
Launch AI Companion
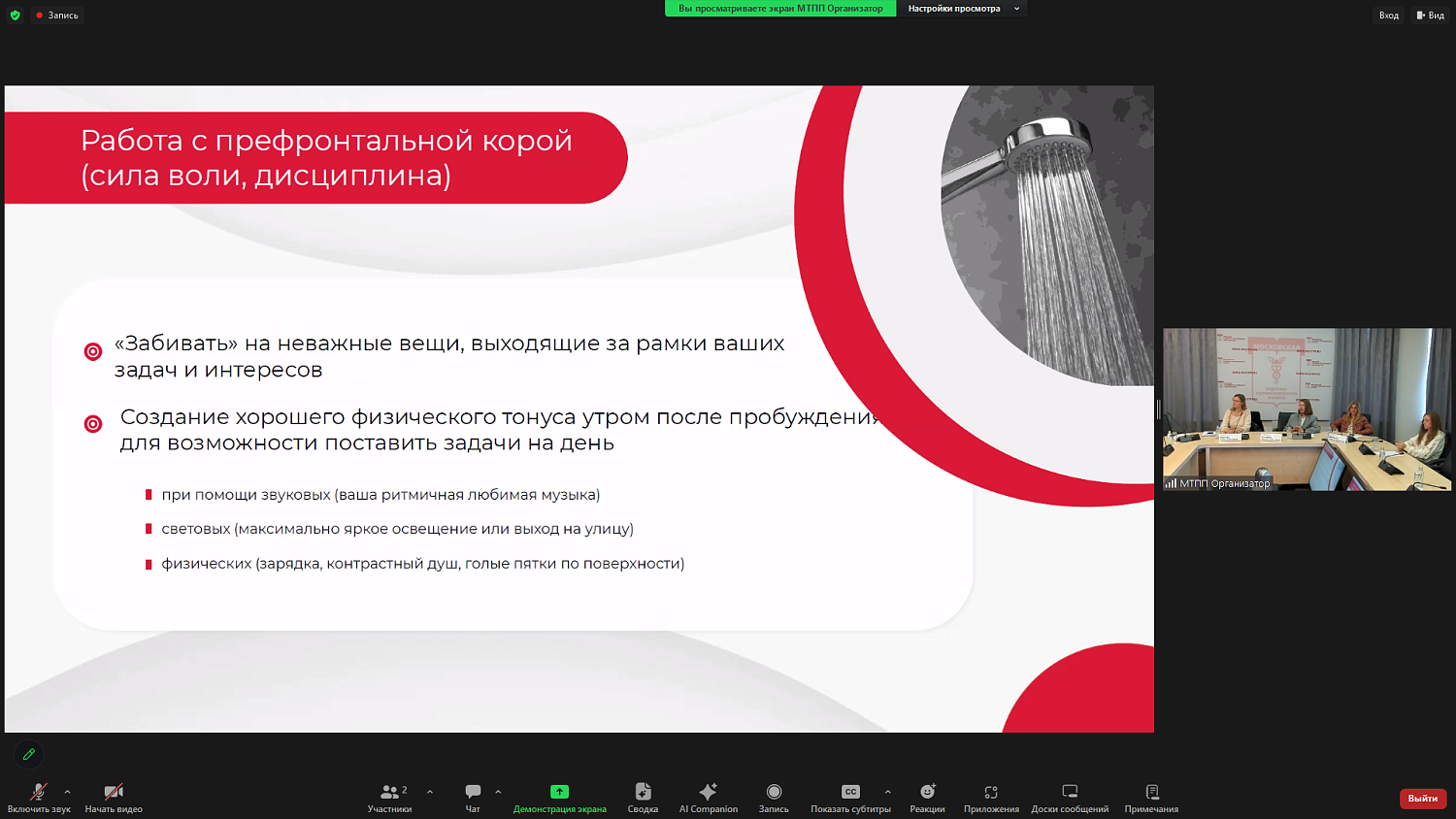tap(708, 798)
